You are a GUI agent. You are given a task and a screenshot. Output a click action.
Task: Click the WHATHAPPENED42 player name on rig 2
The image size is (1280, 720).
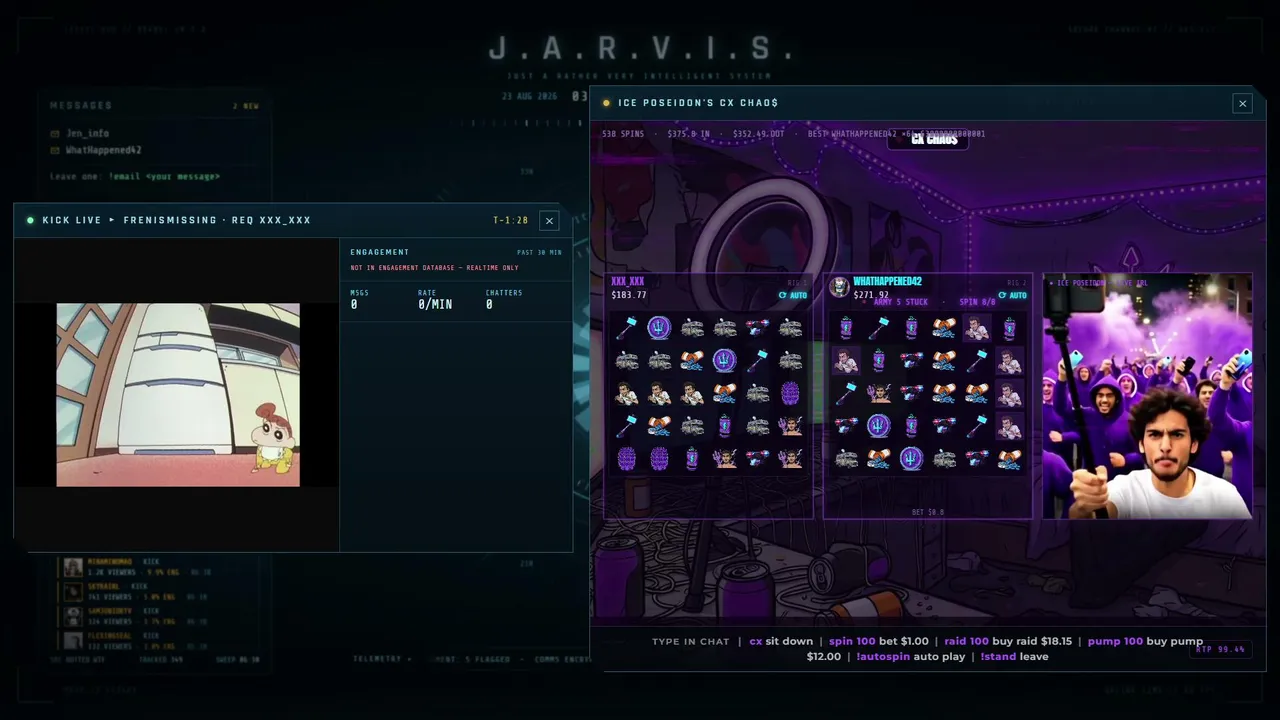pyautogui.click(x=887, y=282)
